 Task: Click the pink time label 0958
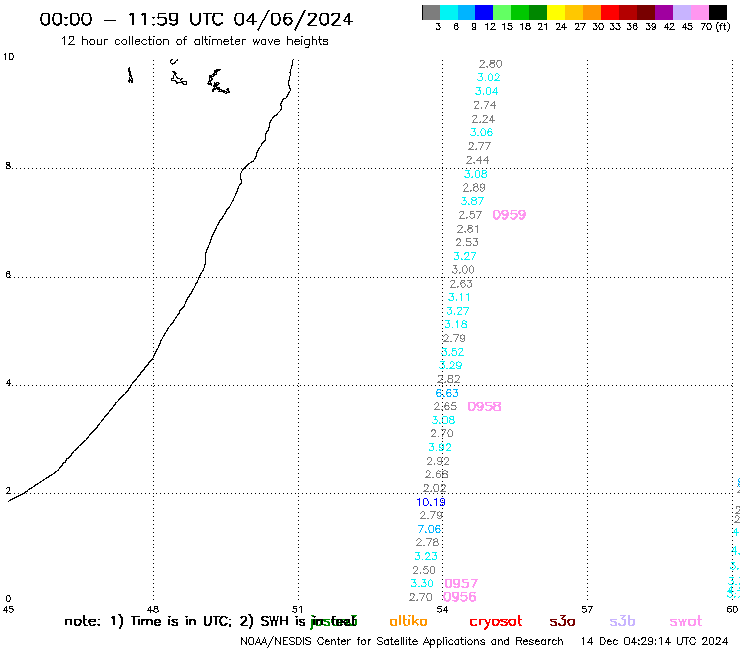coord(484,406)
